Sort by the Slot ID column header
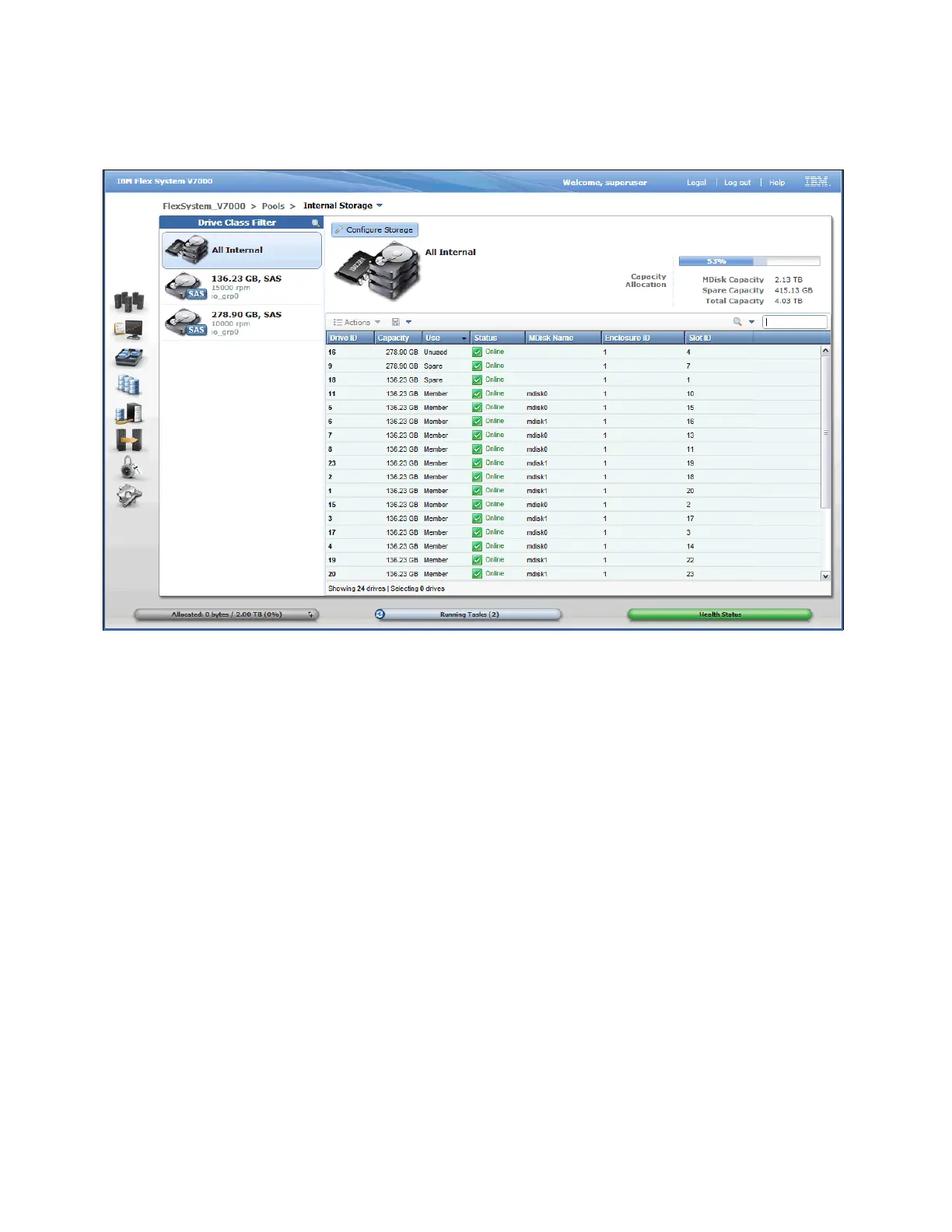Image resolution: width=952 pixels, height=1232 pixels. point(719,338)
